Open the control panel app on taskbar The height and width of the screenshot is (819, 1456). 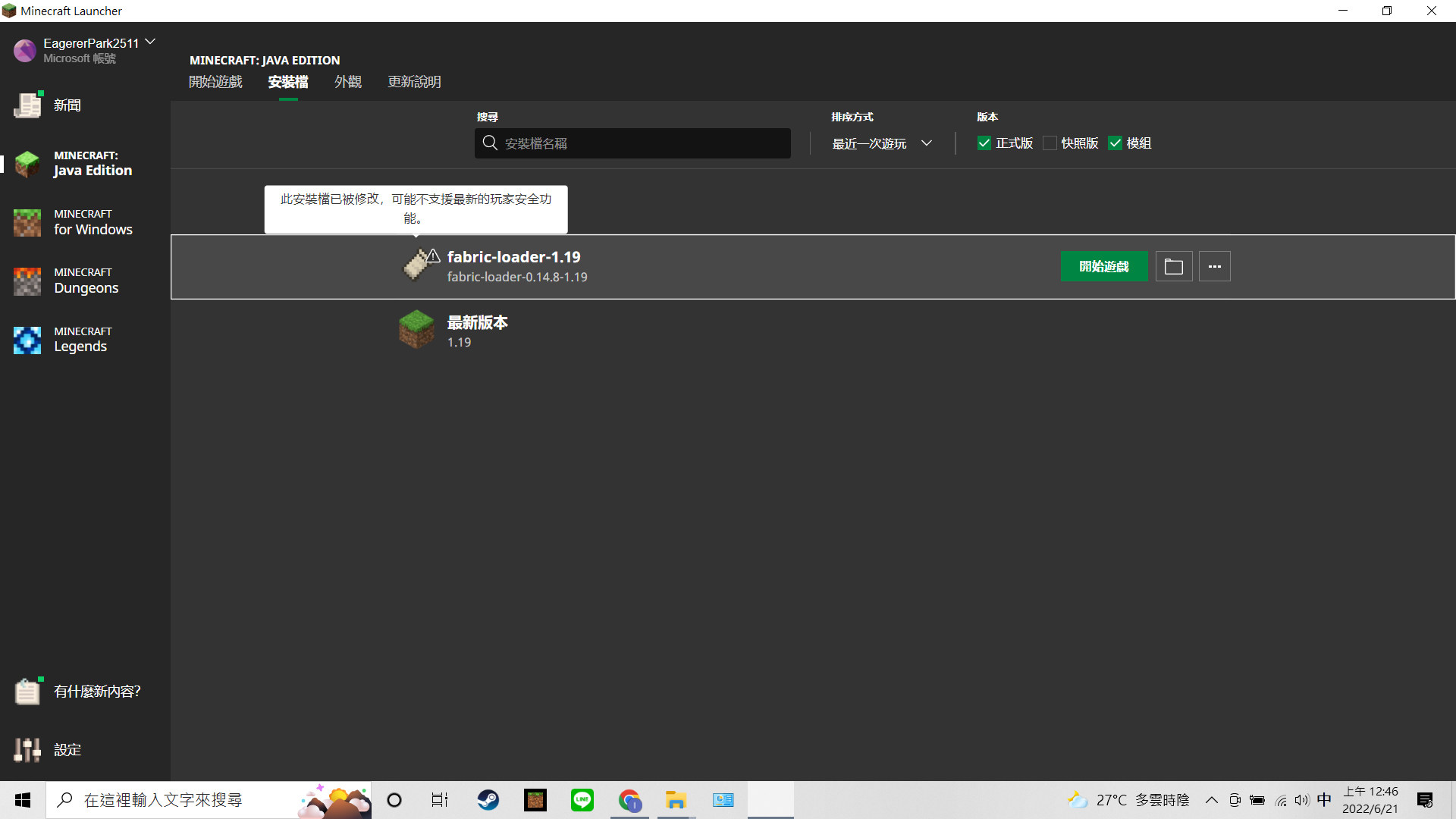[x=723, y=800]
